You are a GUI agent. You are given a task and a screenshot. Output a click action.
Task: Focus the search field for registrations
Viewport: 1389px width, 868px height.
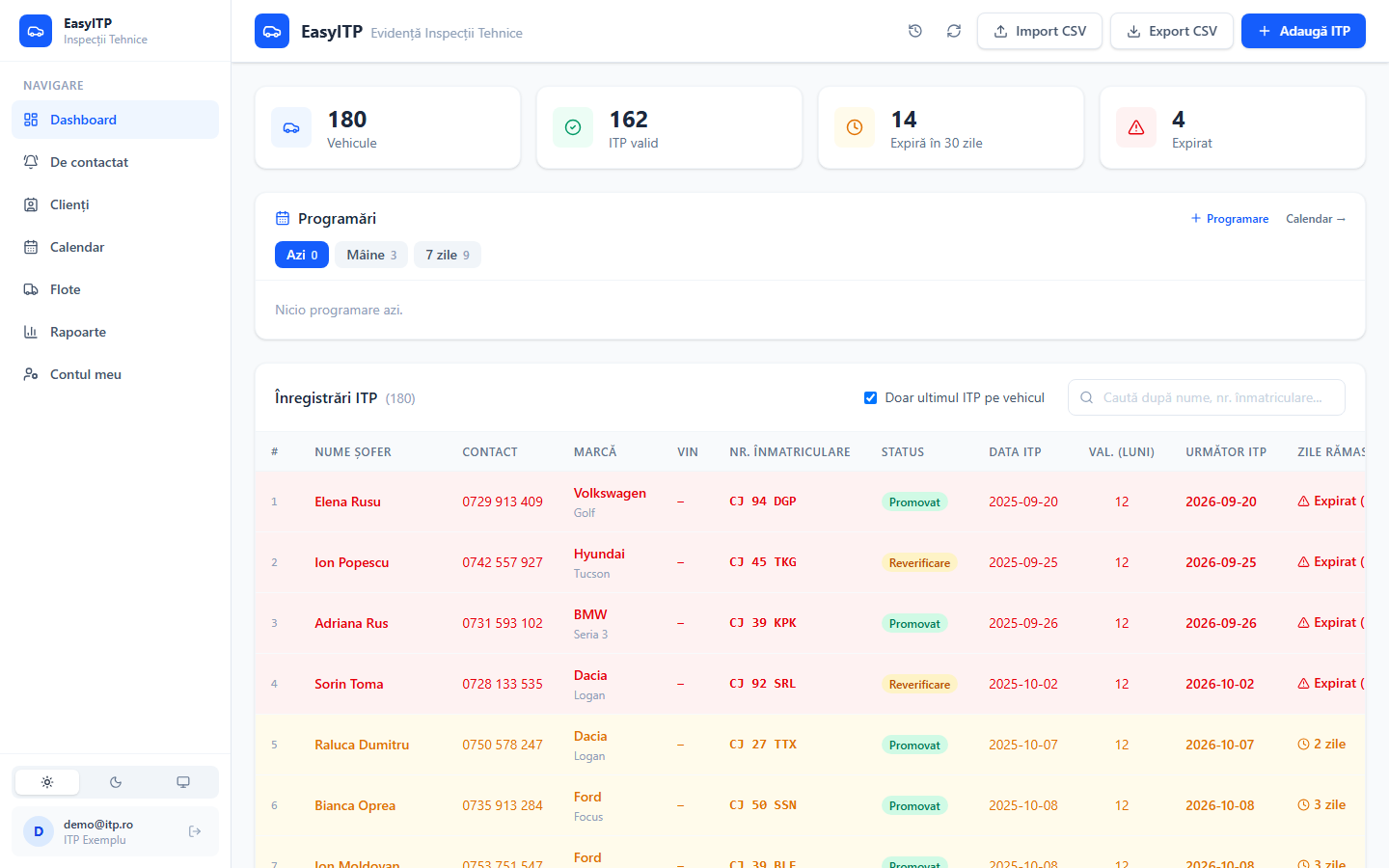pos(1207,397)
